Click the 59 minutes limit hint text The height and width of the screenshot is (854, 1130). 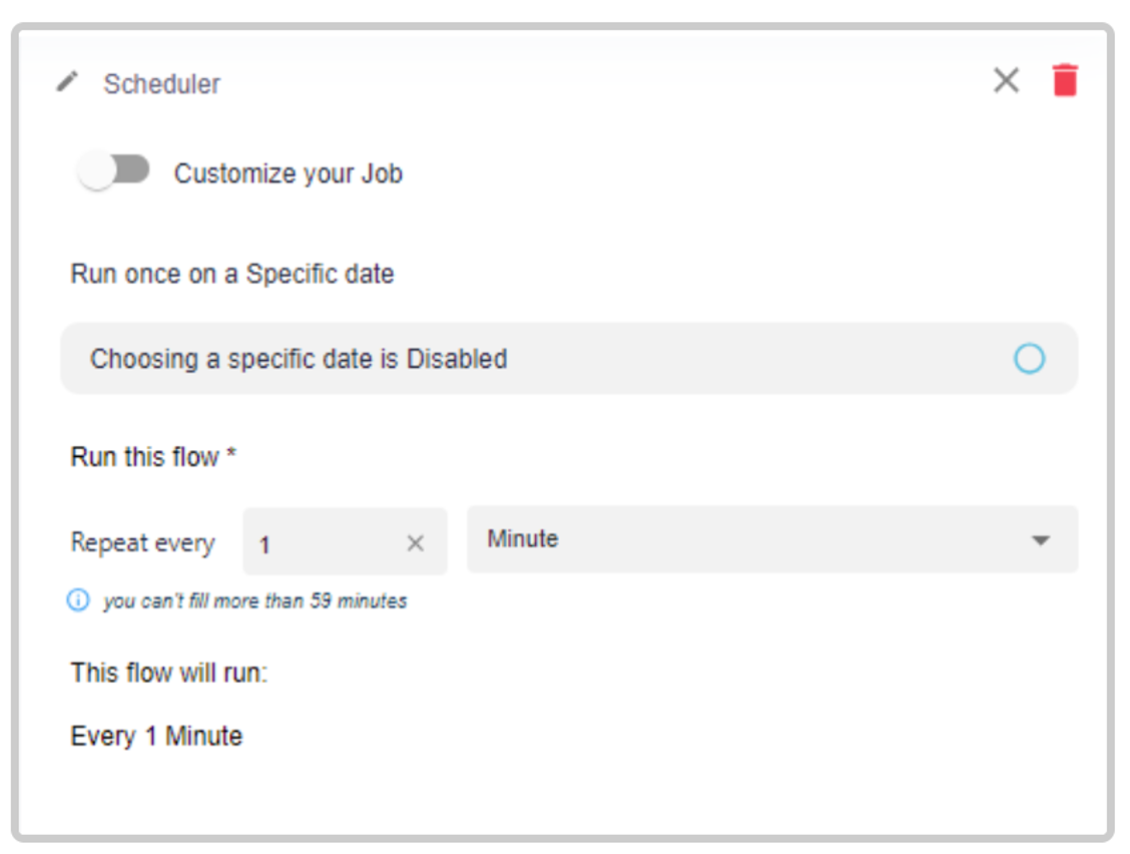(255, 600)
